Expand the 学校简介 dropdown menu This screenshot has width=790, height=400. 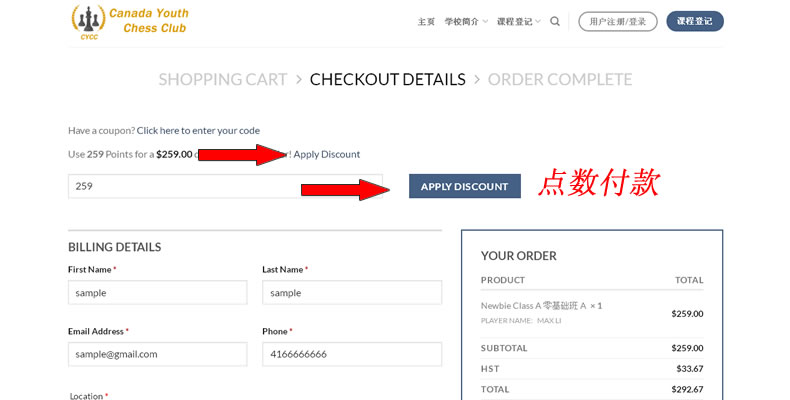[x=466, y=22]
